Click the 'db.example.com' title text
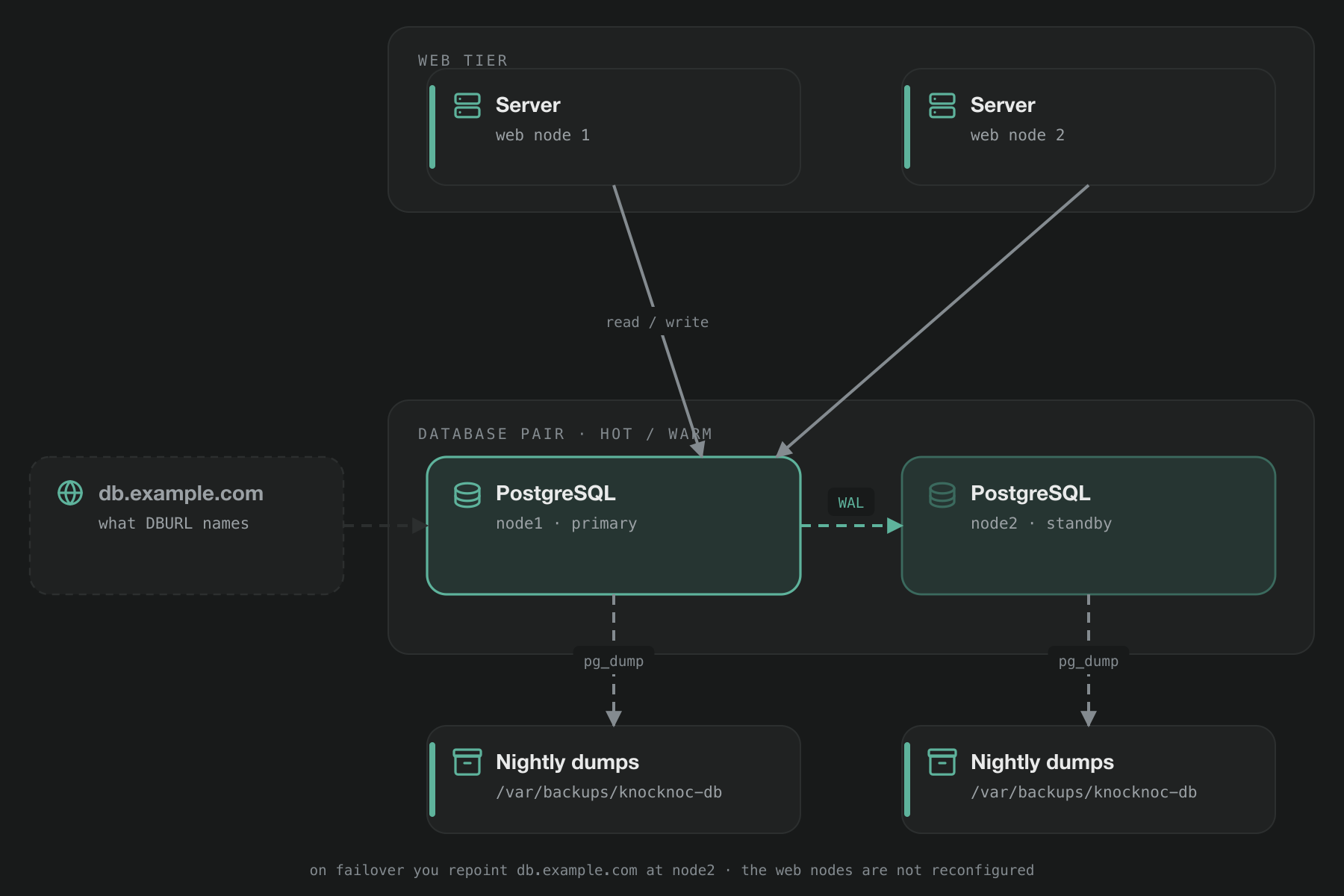This screenshot has height=896, width=1344. [181, 494]
